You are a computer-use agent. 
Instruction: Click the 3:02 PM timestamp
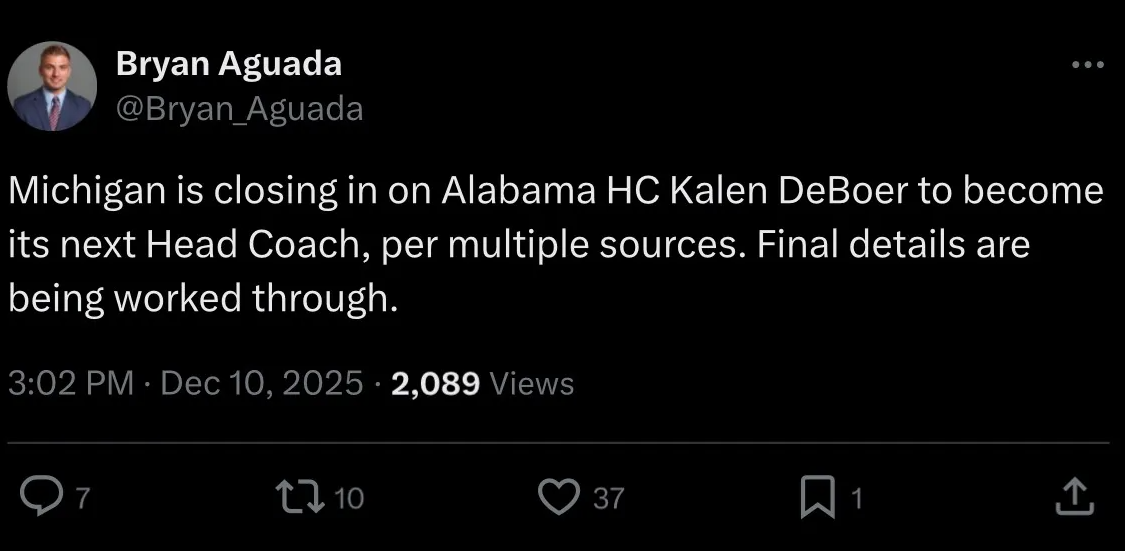pyautogui.click(x=70, y=383)
